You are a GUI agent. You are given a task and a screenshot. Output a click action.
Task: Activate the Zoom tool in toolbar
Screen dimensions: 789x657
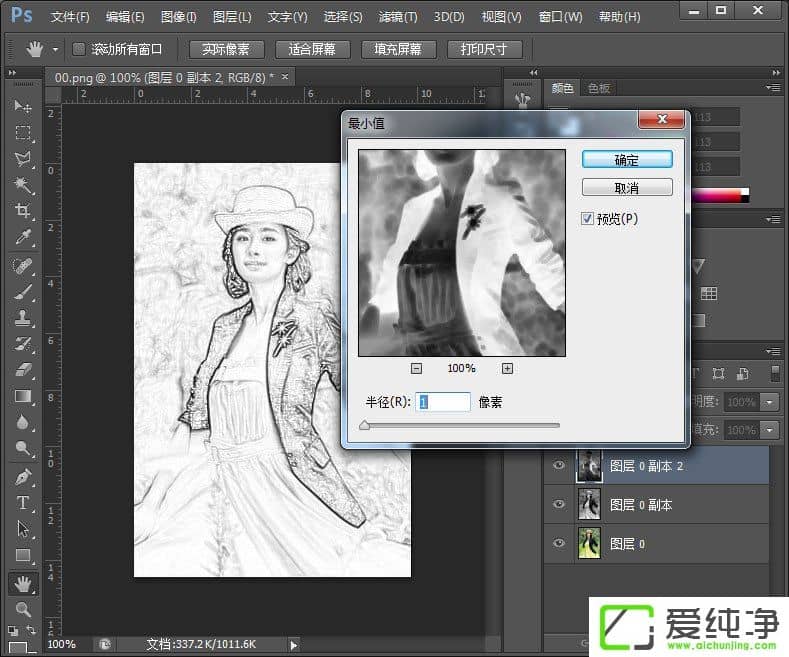click(x=22, y=608)
